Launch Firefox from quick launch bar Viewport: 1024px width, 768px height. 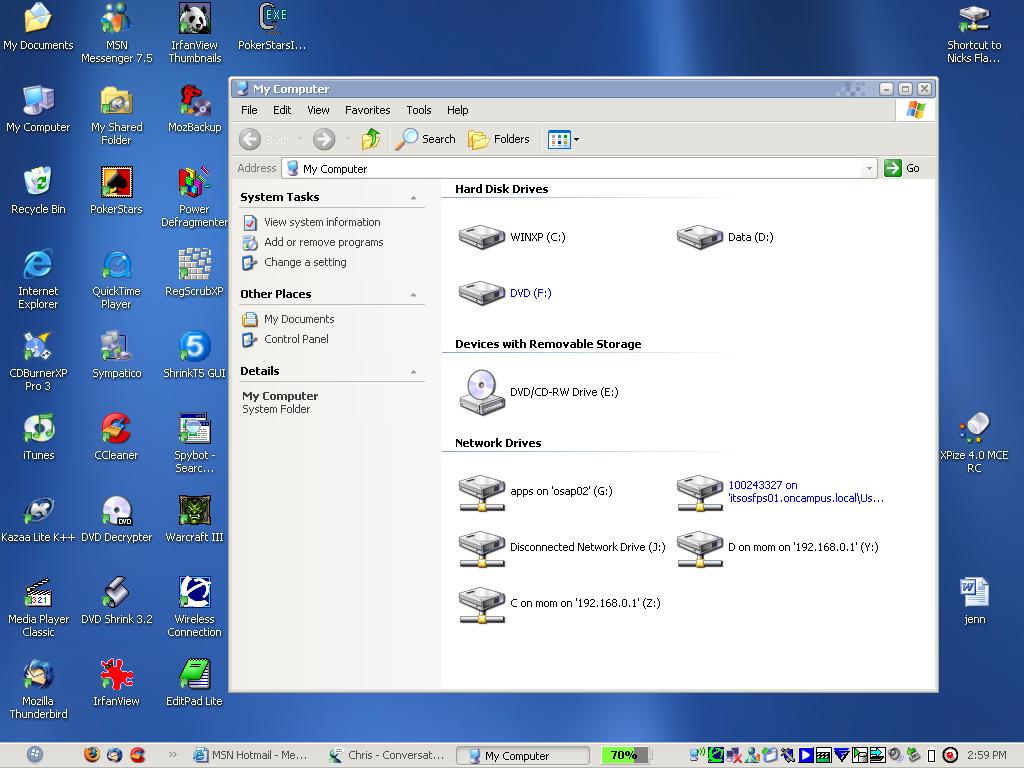[x=92, y=755]
